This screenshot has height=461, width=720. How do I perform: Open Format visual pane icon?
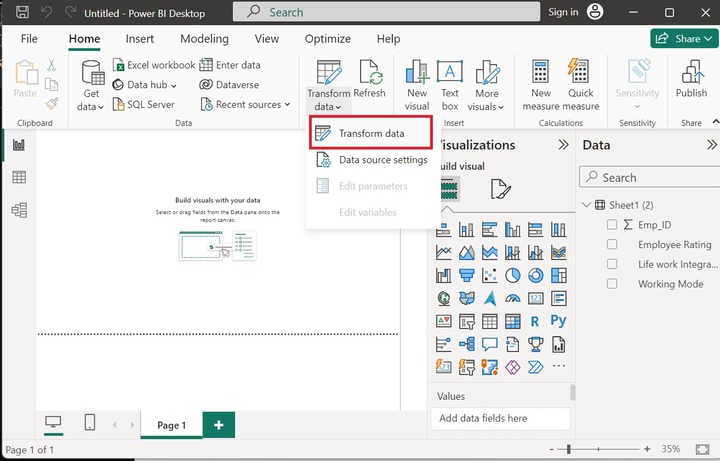click(x=500, y=189)
